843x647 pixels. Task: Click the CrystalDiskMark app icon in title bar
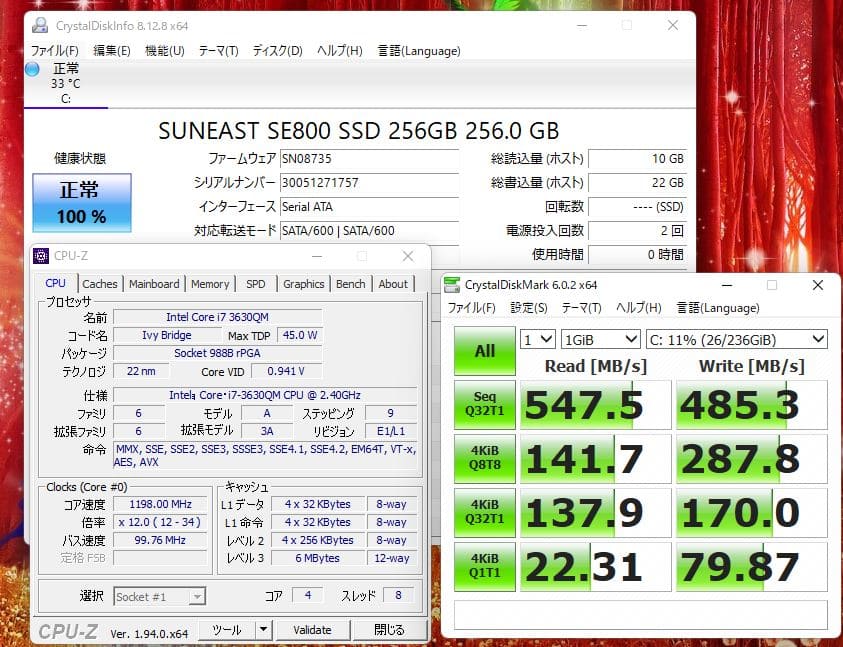(452, 285)
